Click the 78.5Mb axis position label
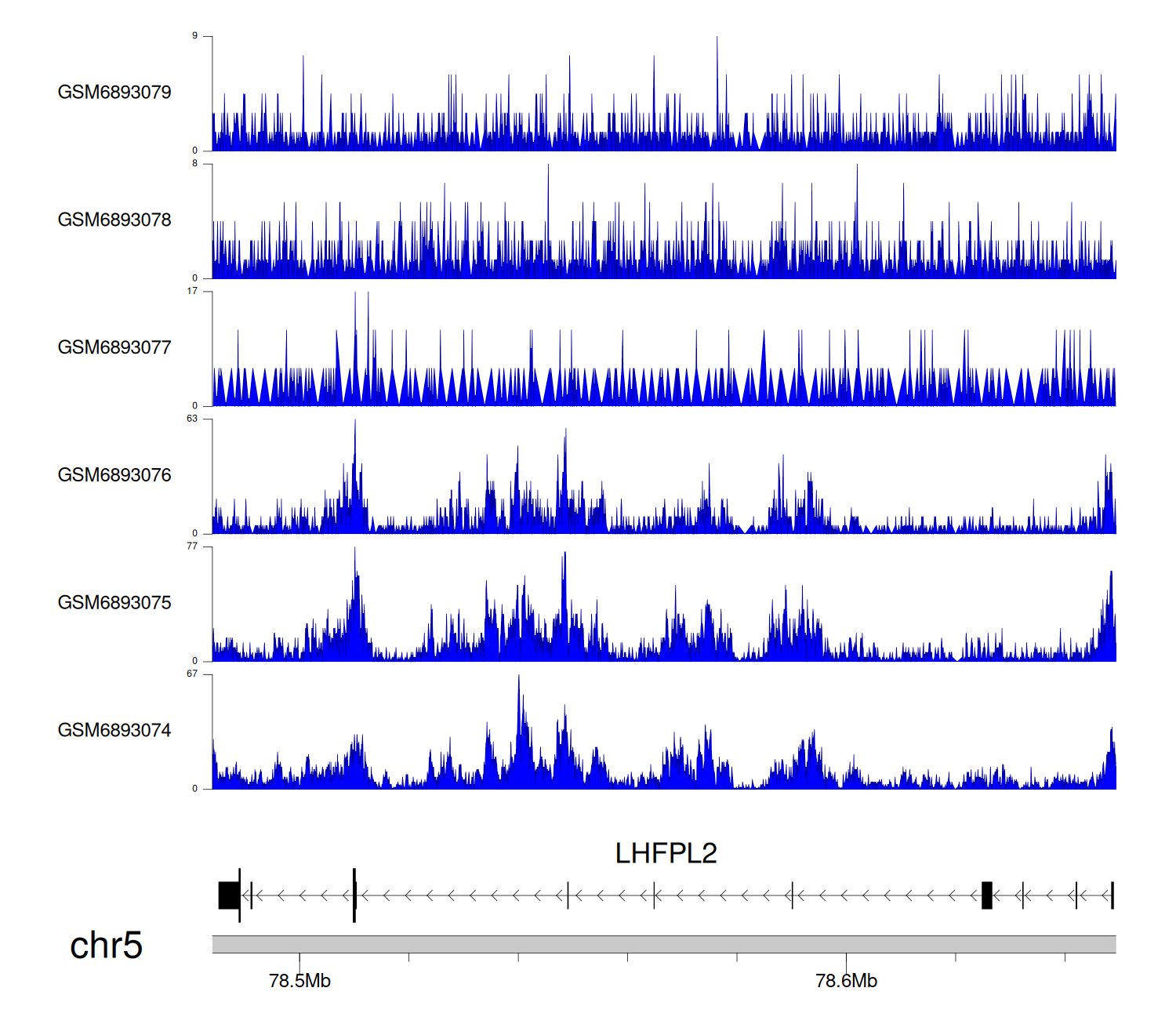This screenshot has width=1176, height=1035. (x=299, y=981)
